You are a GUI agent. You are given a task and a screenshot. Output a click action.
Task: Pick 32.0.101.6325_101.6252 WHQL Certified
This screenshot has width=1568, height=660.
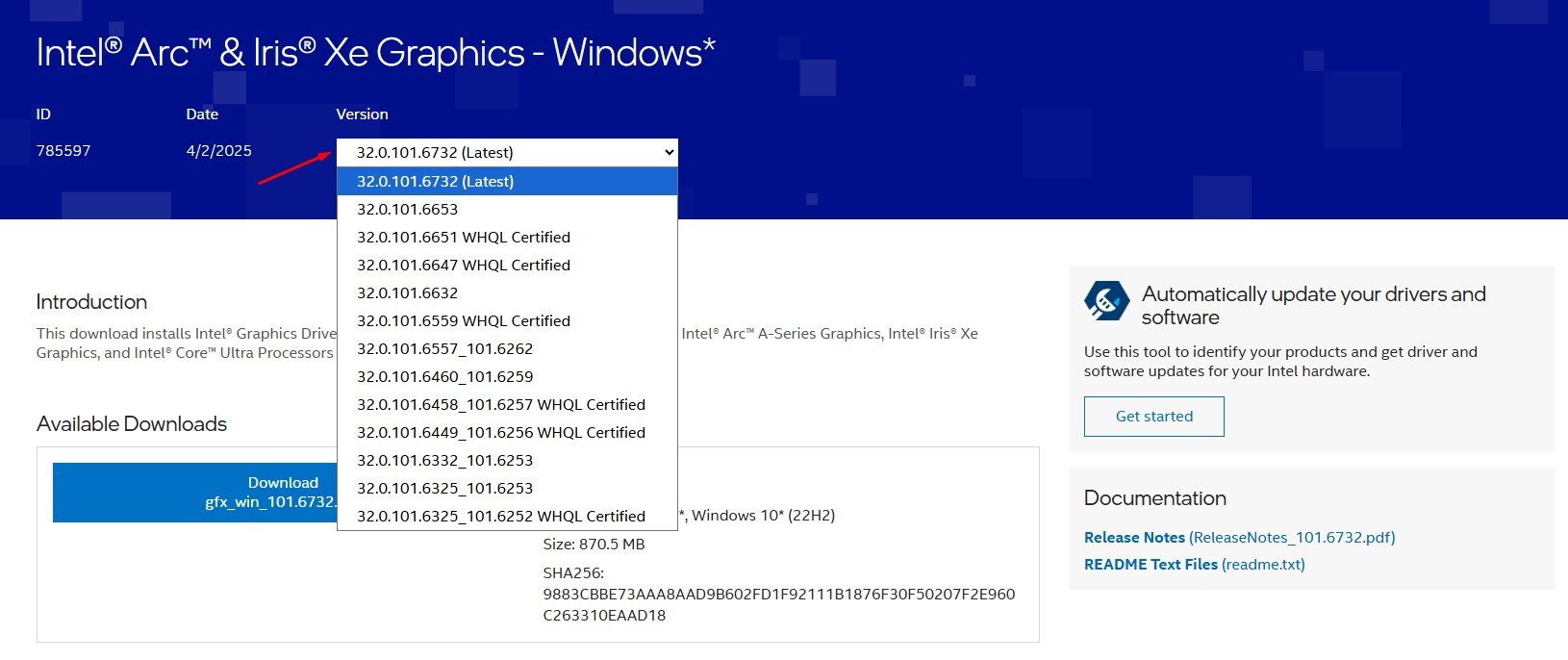coord(507,516)
